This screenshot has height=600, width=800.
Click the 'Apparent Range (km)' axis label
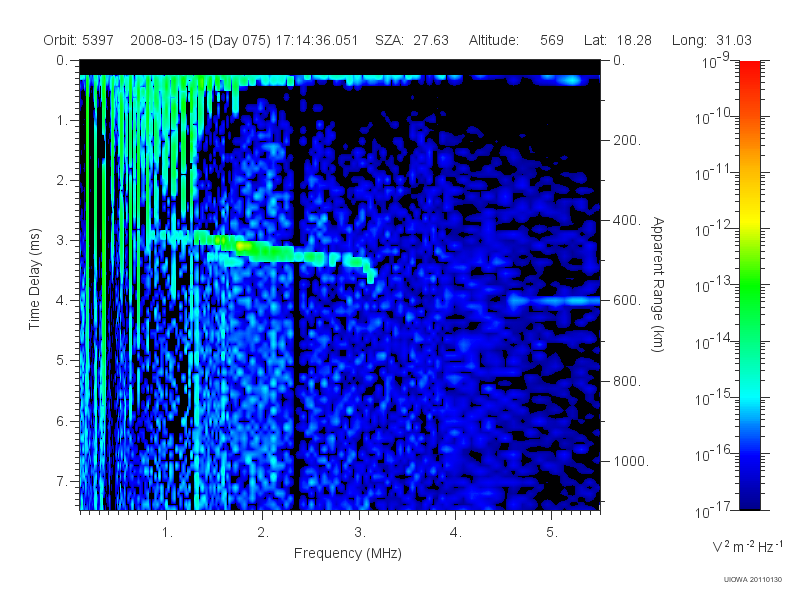point(658,284)
